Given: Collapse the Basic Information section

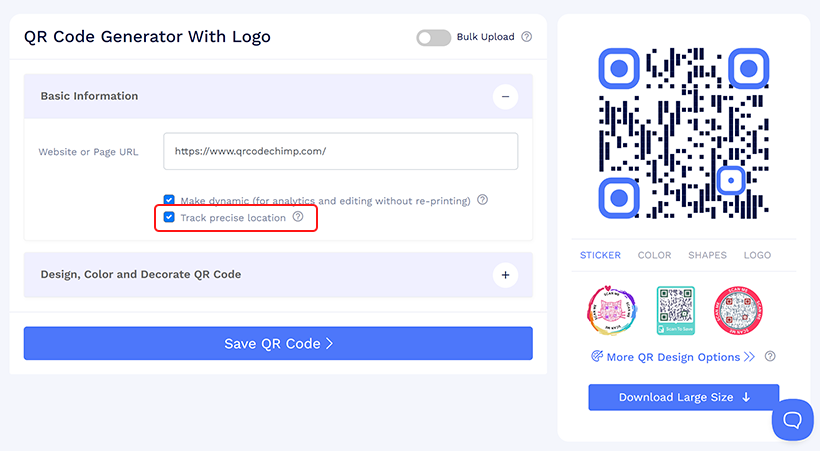Looking at the screenshot, I should [x=505, y=96].
